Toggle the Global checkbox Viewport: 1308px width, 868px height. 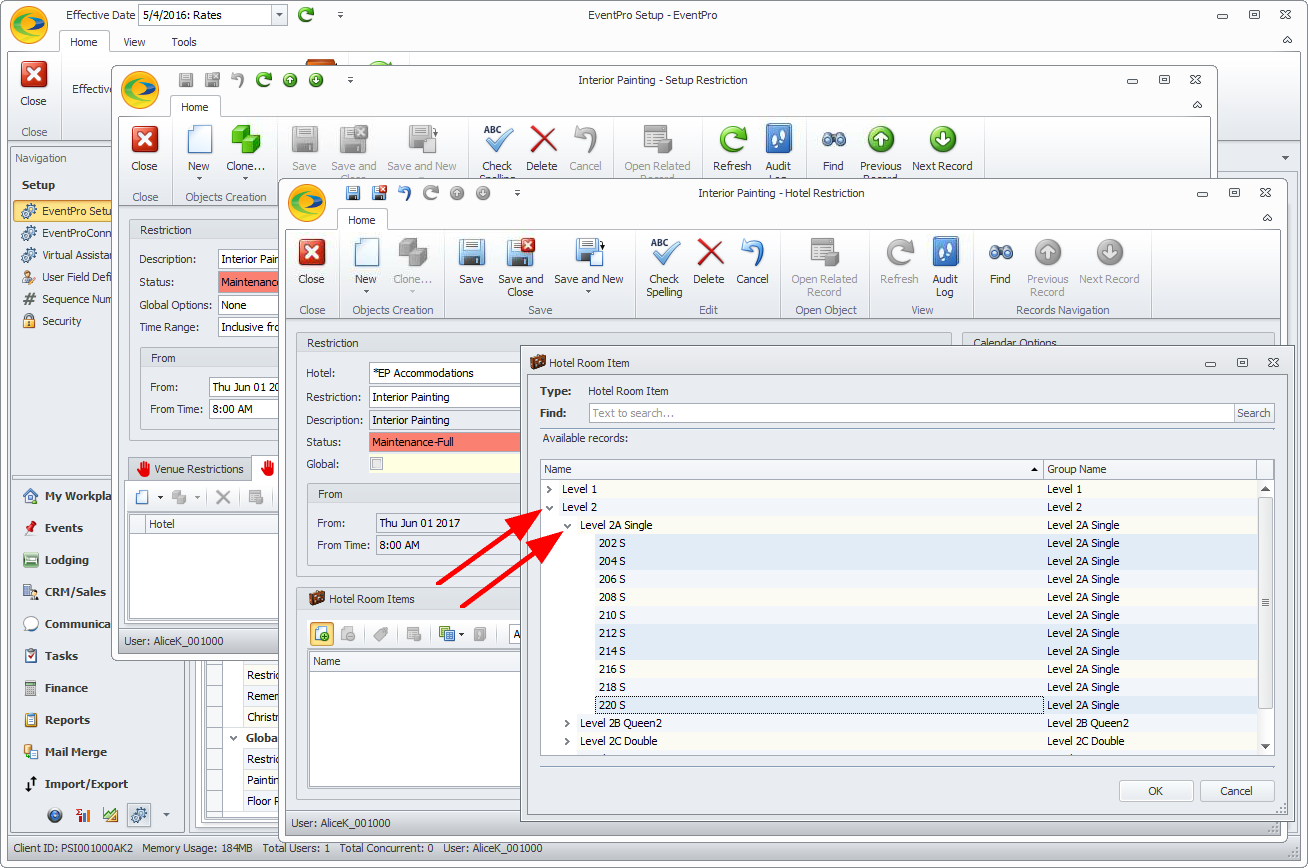(x=376, y=464)
